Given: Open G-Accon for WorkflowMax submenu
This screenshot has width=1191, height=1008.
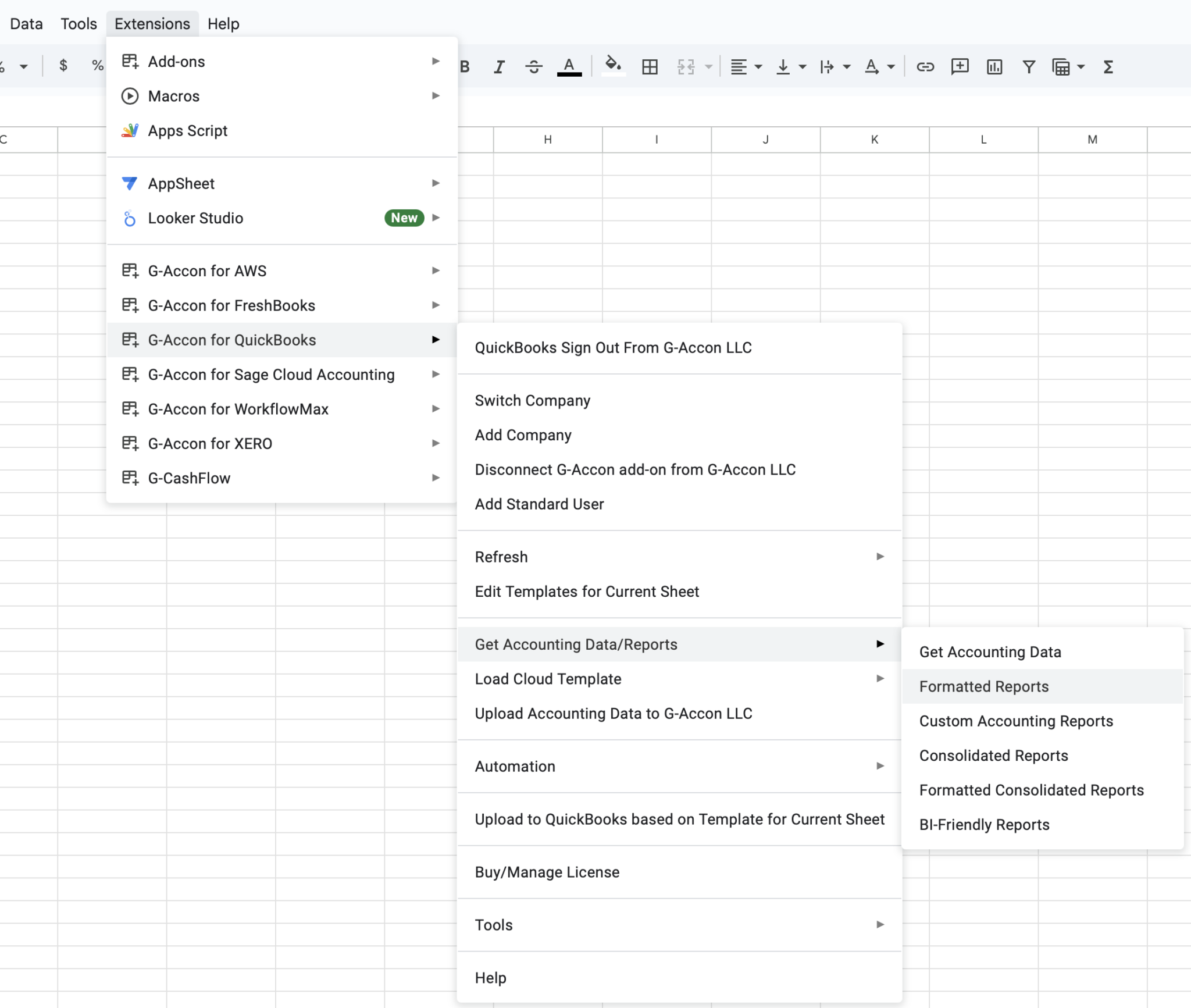Looking at the screenshot, I should click(282, 409).
